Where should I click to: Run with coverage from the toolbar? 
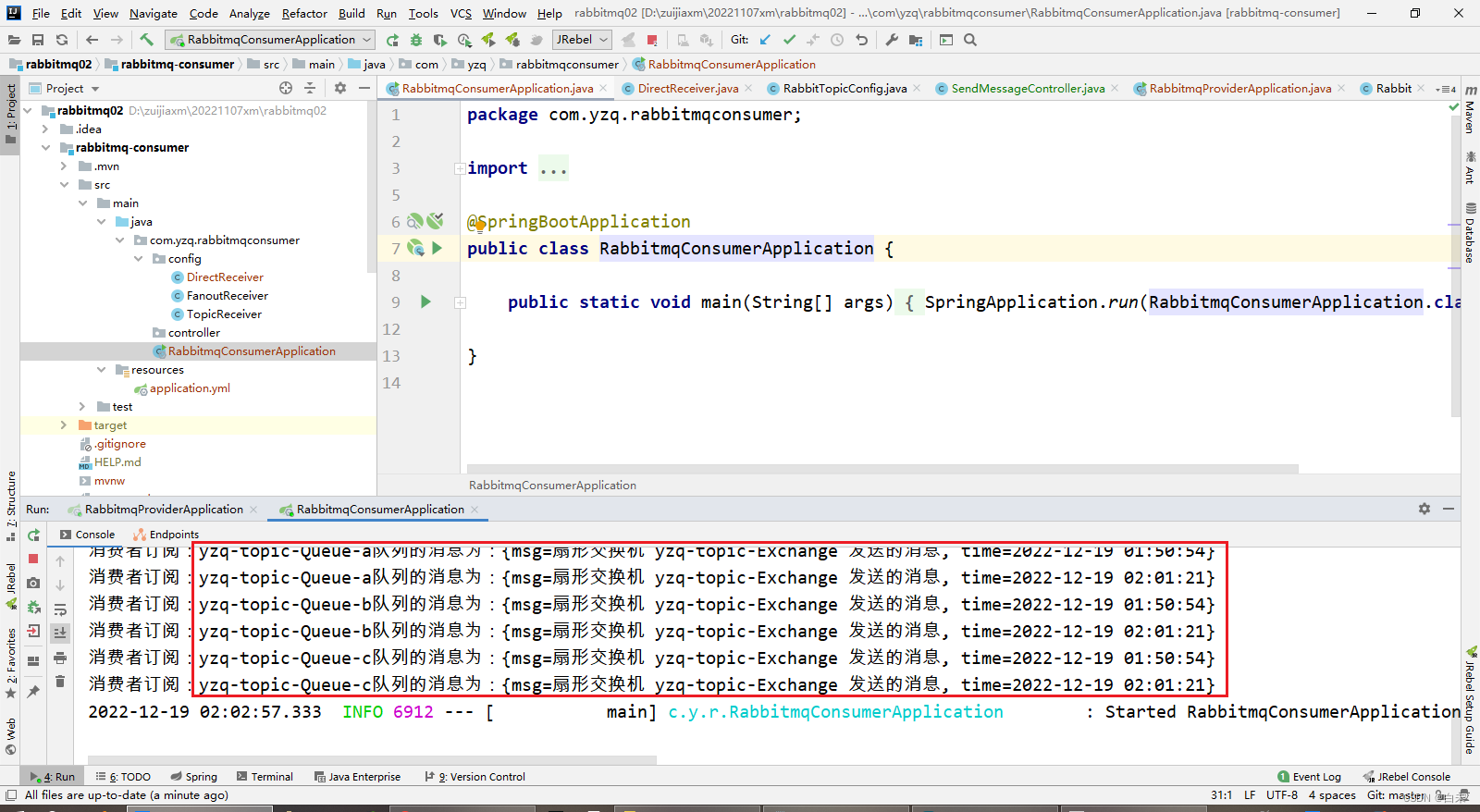(440, 40)
